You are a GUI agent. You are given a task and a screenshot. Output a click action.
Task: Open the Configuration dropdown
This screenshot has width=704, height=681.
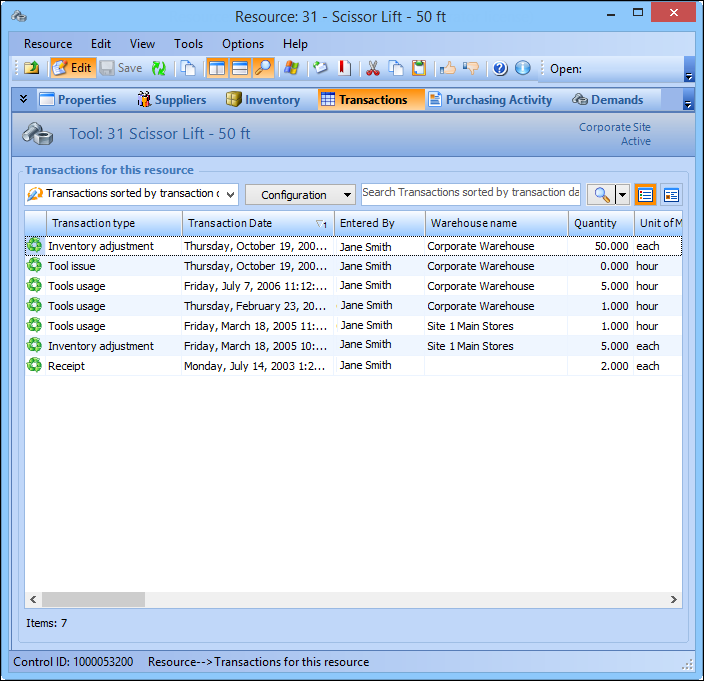click(300, 195)
